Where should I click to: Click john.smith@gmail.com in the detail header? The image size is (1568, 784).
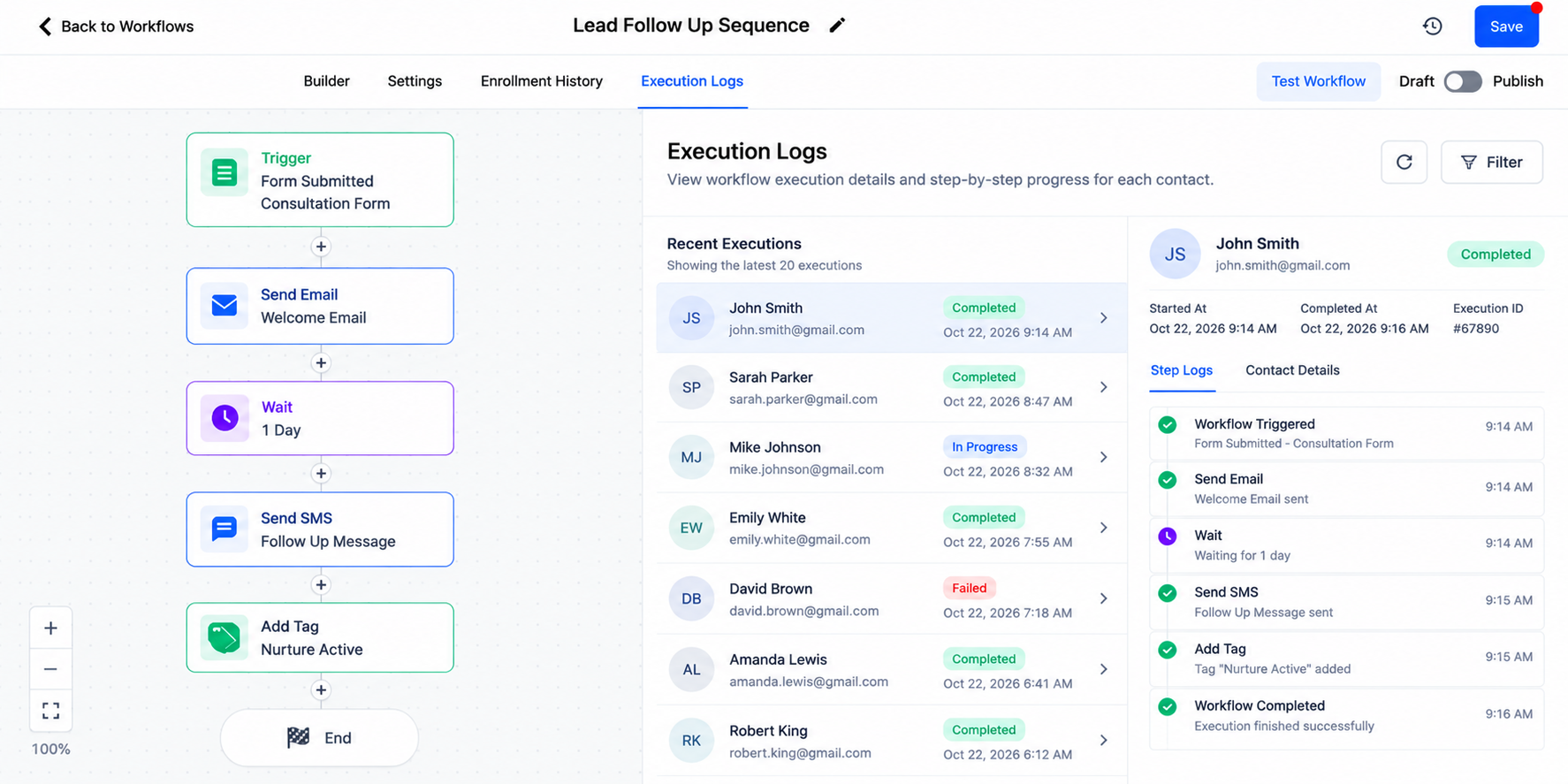(1283, 265)
